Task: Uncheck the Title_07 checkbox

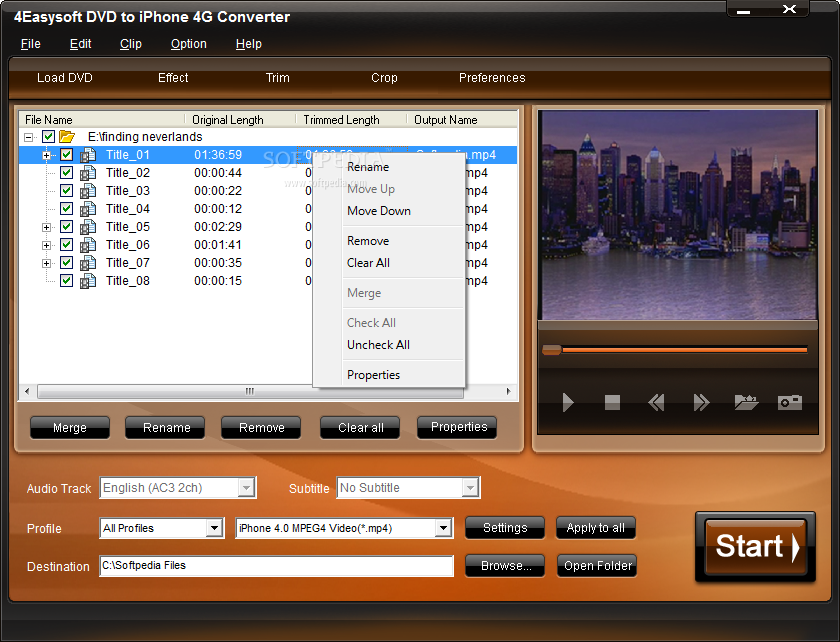Action: click(66, 263)
